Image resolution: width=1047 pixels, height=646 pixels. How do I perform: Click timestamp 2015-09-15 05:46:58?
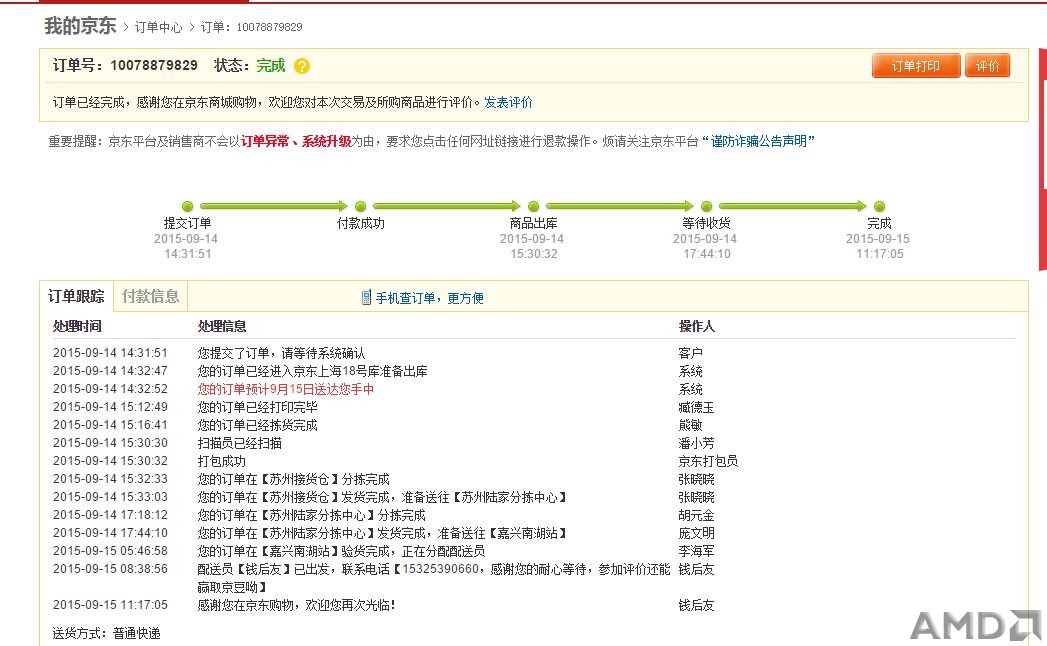pos(110,551)
